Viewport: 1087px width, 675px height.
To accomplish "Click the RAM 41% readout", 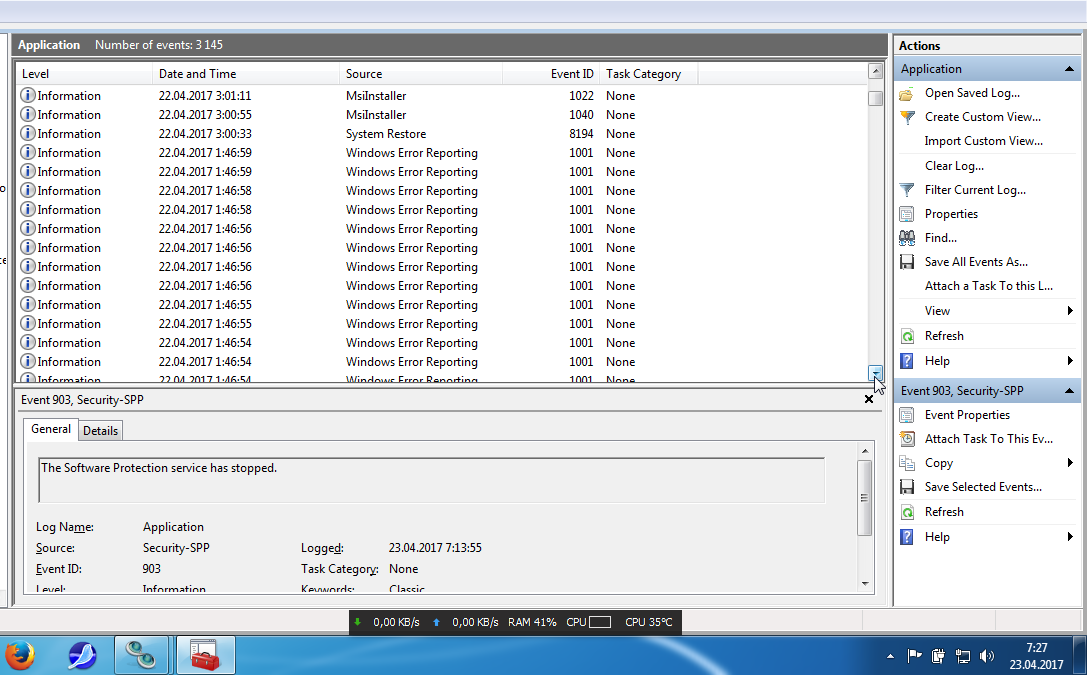I will [x=532, y=622].
